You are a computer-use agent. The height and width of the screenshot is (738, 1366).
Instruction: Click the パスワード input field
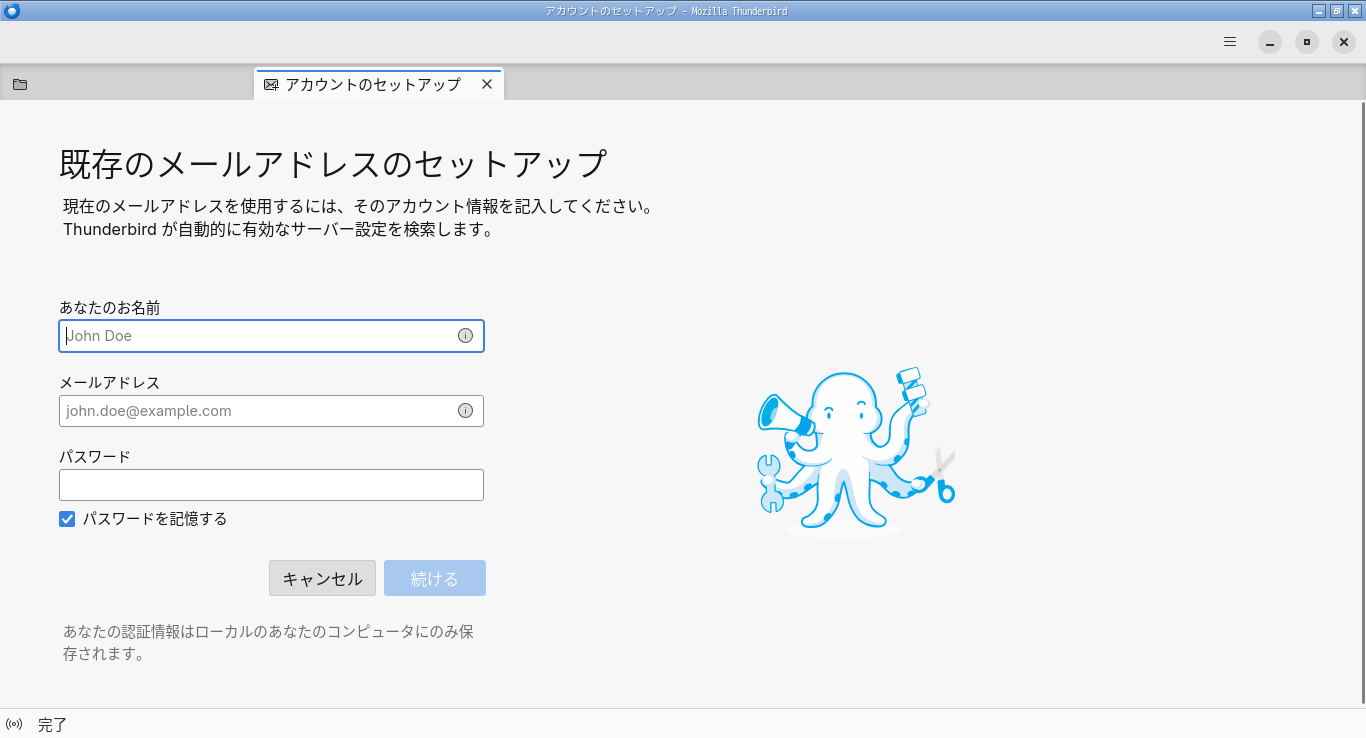tap(270, 485)
